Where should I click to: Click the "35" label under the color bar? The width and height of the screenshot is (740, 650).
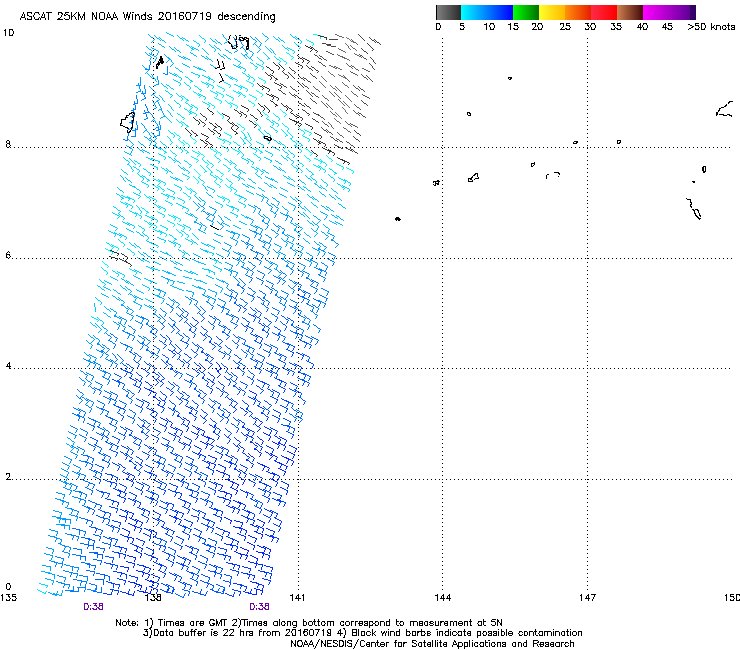pyautogui.click(x=616, y=27)
